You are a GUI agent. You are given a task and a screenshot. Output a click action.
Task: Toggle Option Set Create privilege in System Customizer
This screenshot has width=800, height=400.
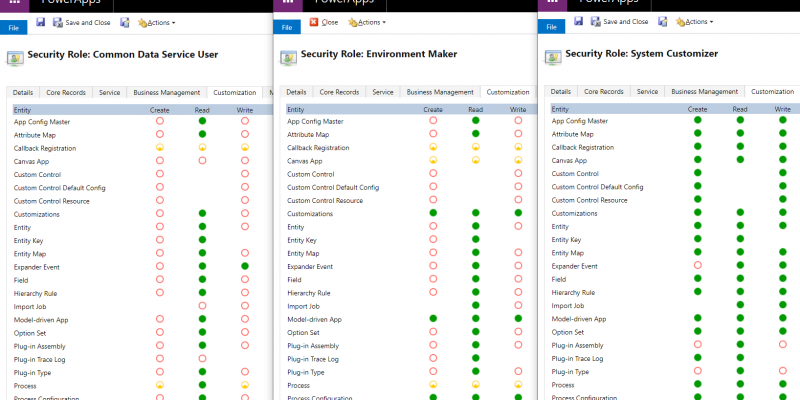click(697, 331)
